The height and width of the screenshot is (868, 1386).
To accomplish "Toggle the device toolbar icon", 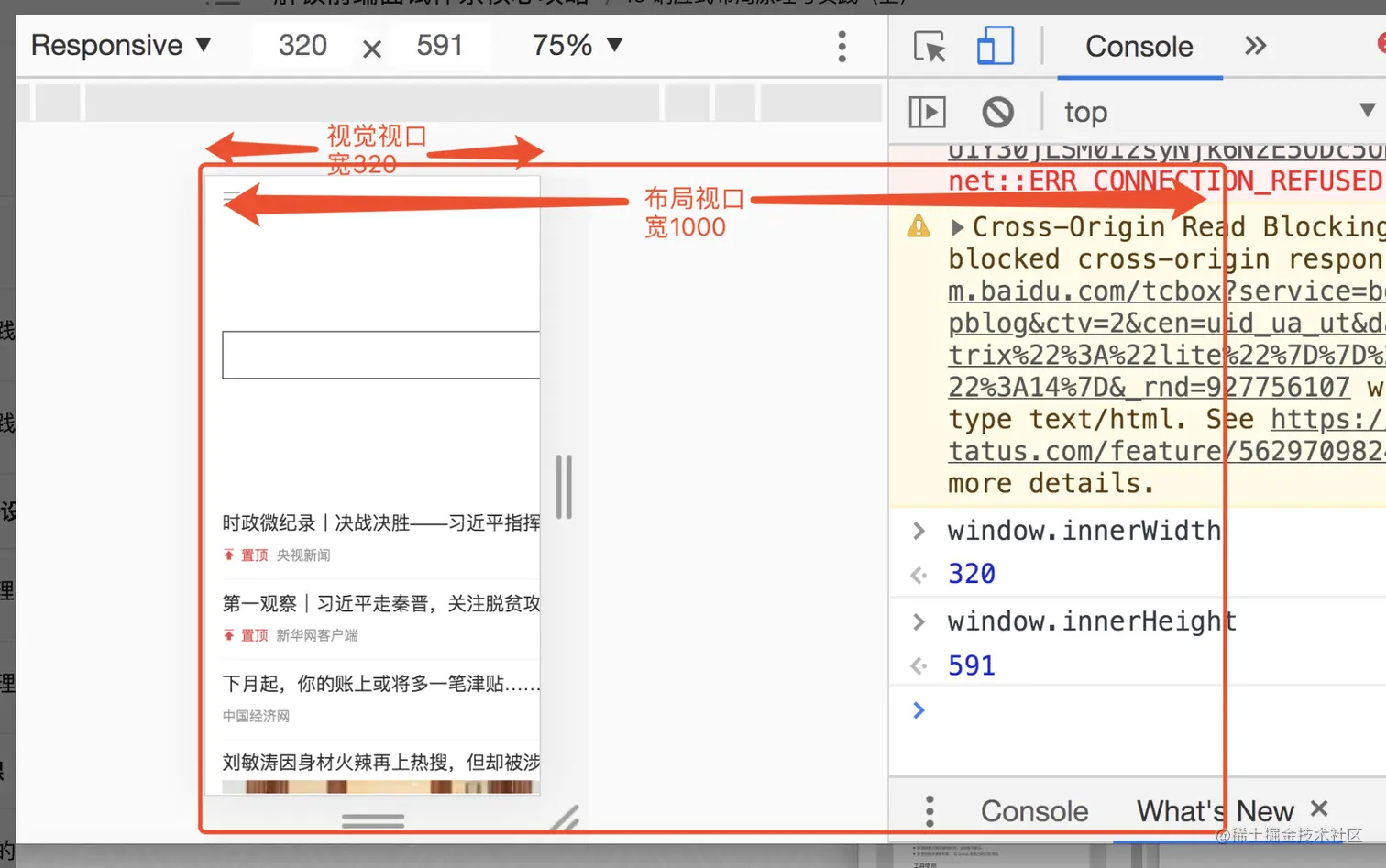I will (995, 46).
